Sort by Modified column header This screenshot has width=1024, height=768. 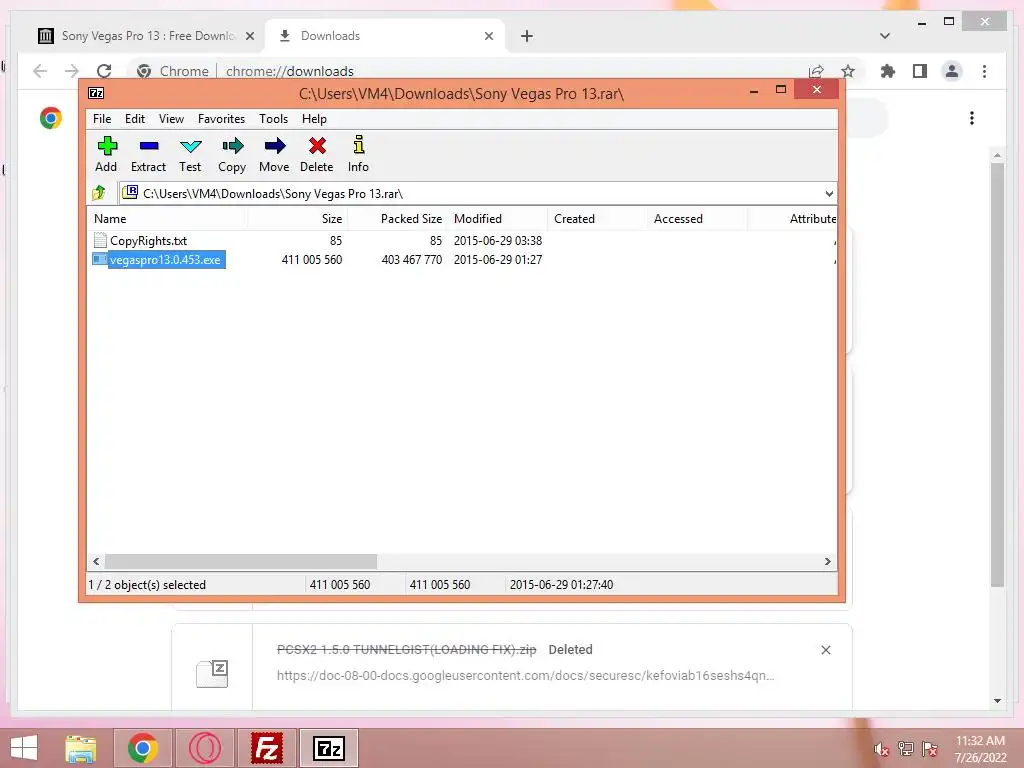tap(498, 219)
